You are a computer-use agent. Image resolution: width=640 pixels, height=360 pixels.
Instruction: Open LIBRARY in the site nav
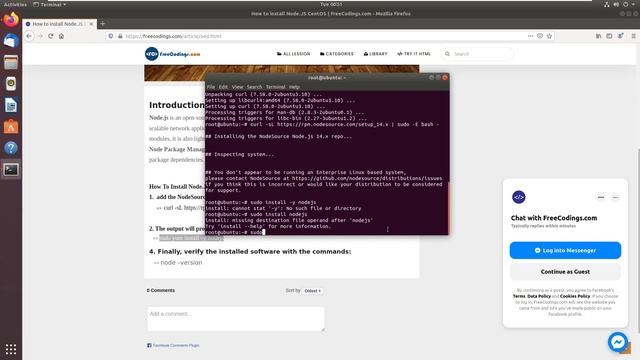point(376,54)
